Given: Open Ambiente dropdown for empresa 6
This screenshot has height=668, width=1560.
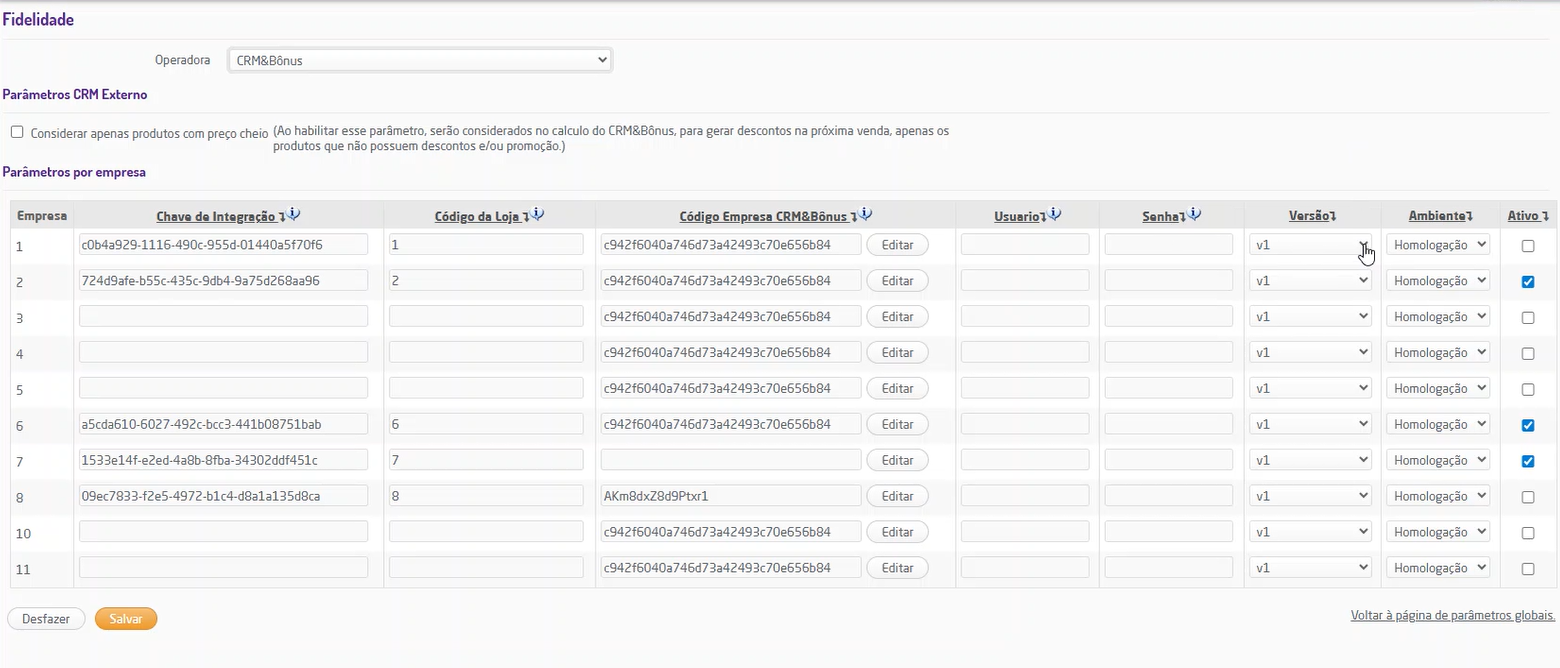Looking at the screenshot, I should (1439, 425).
